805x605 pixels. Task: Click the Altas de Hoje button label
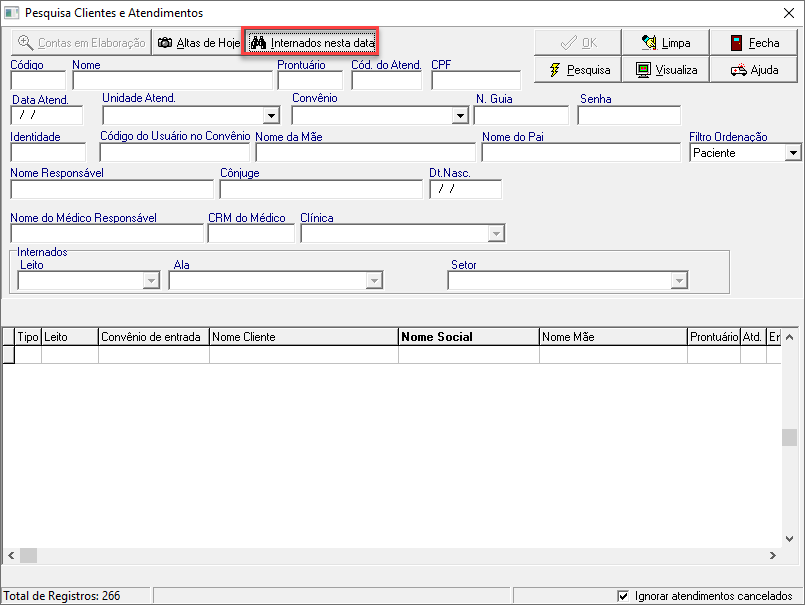click(208, 43)
